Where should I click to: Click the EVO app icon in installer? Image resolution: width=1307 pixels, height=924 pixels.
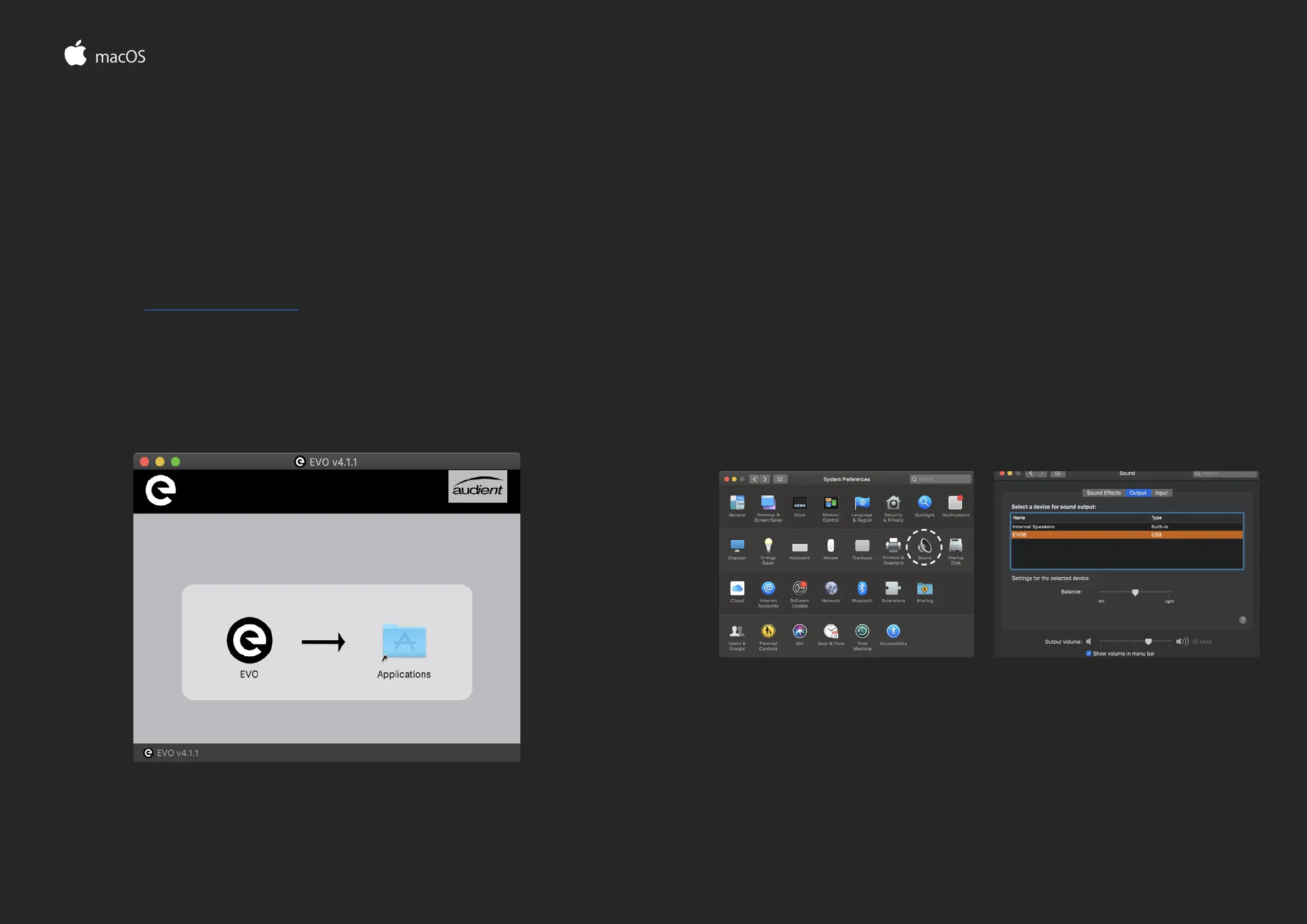click(249, 640)
